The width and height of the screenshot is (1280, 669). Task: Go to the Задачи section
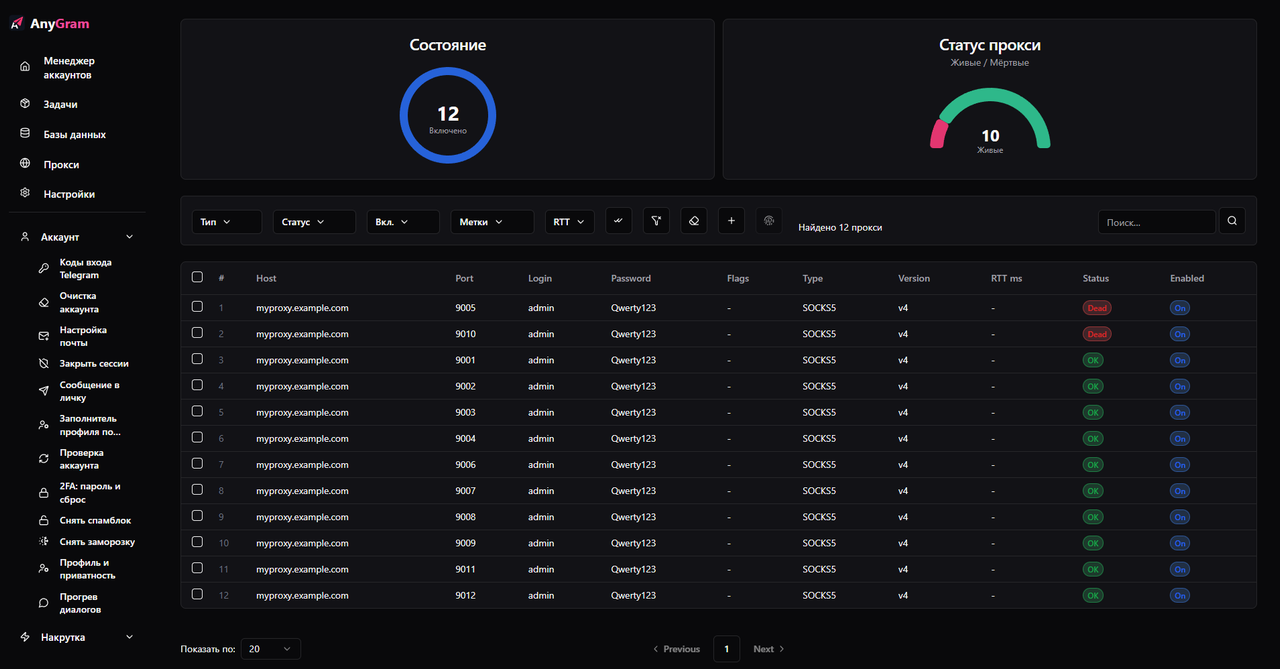tap(77, 104)
